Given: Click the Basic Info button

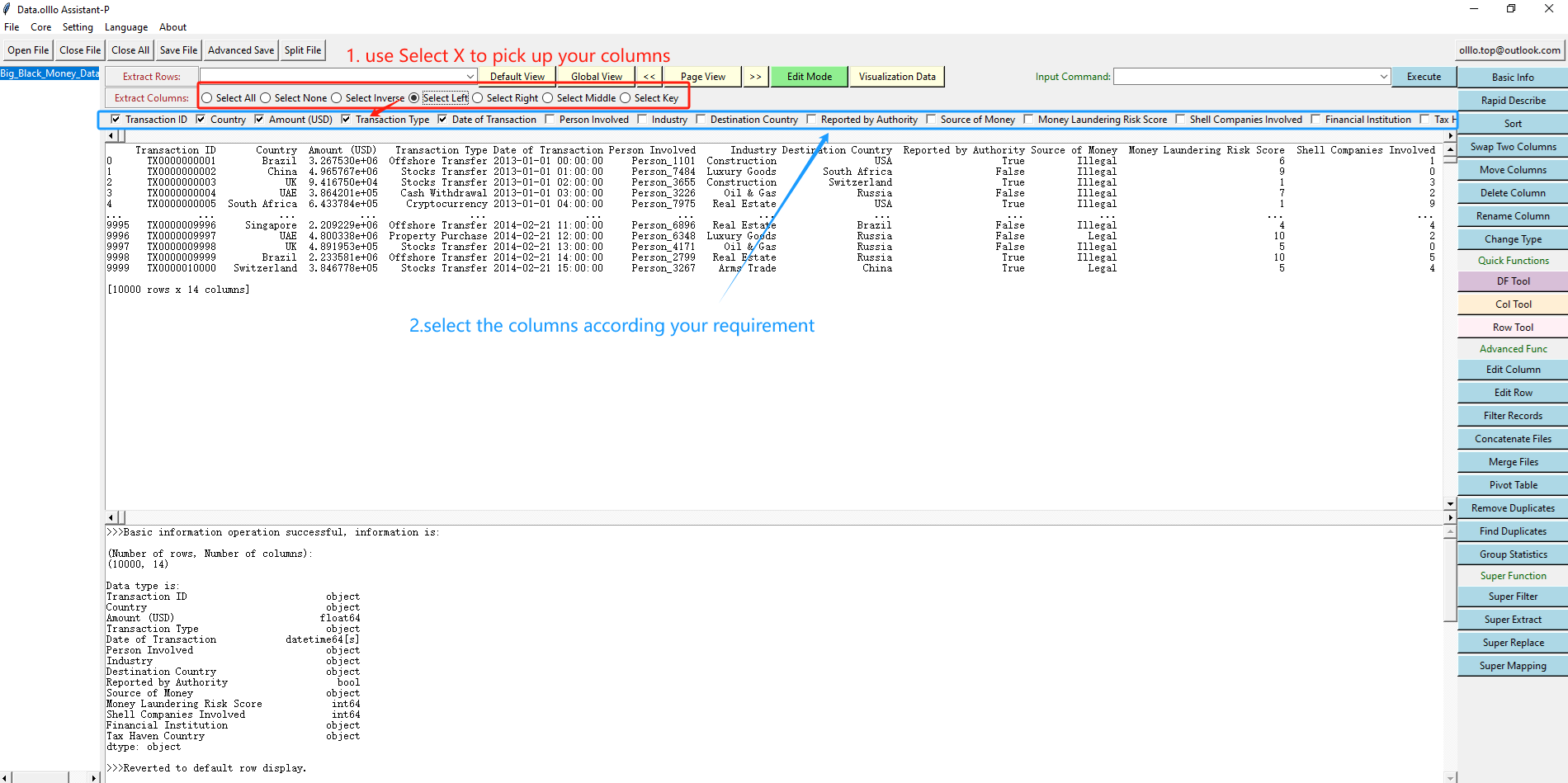Looking at the screenshot, I should [x=1513, y=78].
